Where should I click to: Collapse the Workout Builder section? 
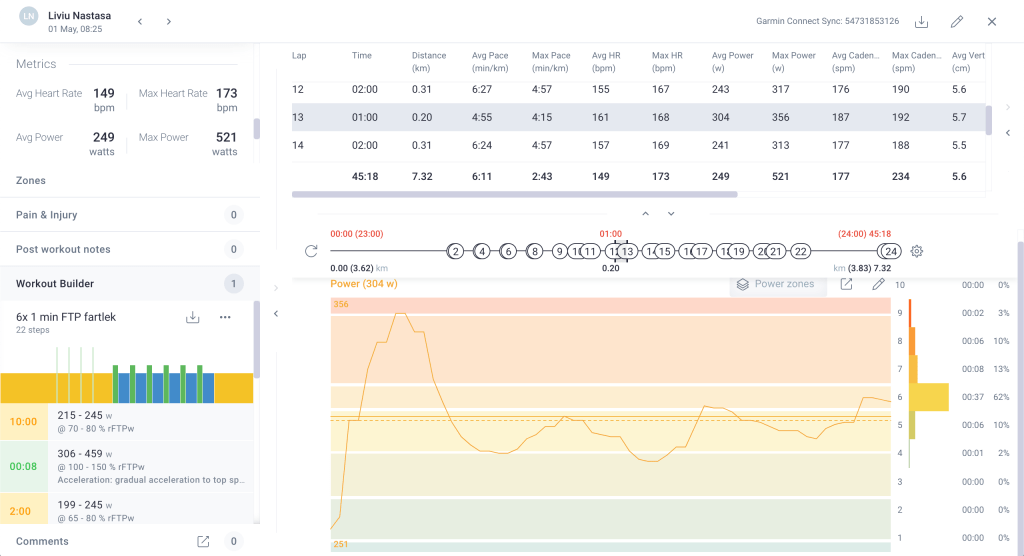(54, 284)
